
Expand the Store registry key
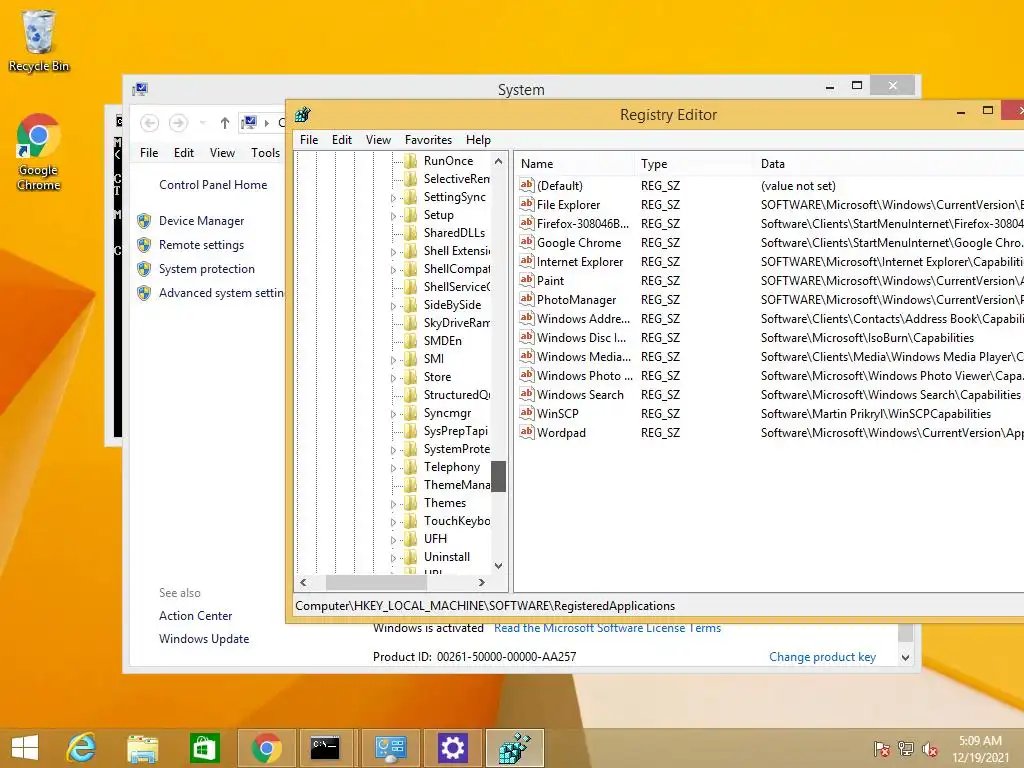coord(393,378)
